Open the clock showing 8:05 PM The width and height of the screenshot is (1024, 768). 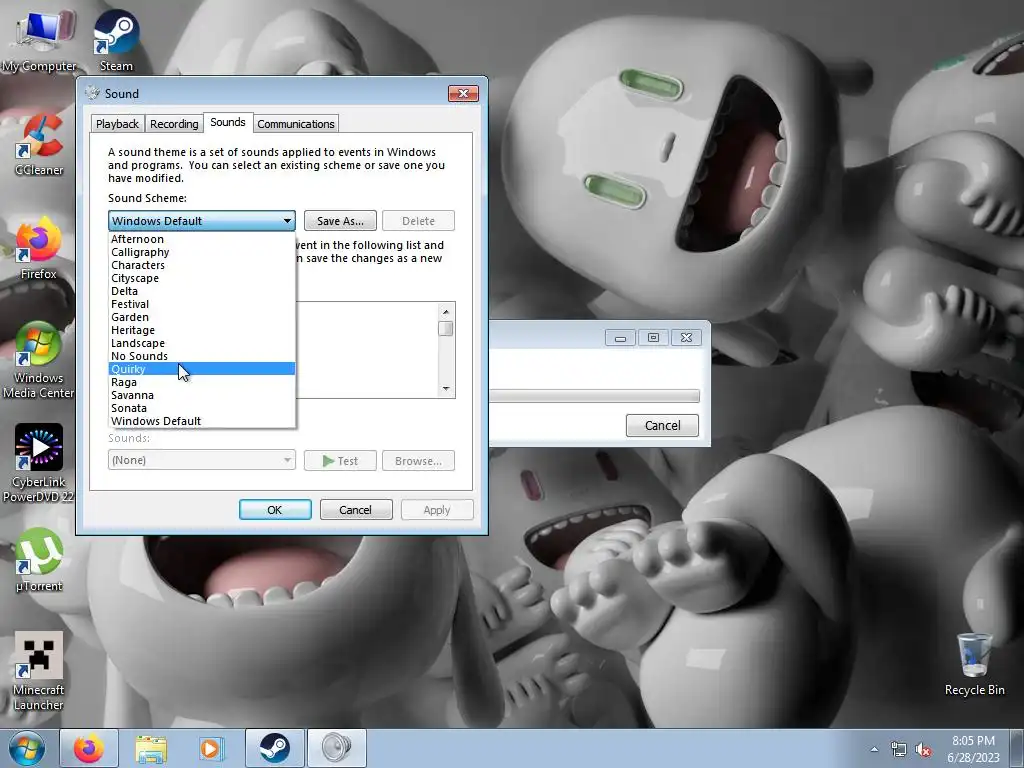[973, 748]
